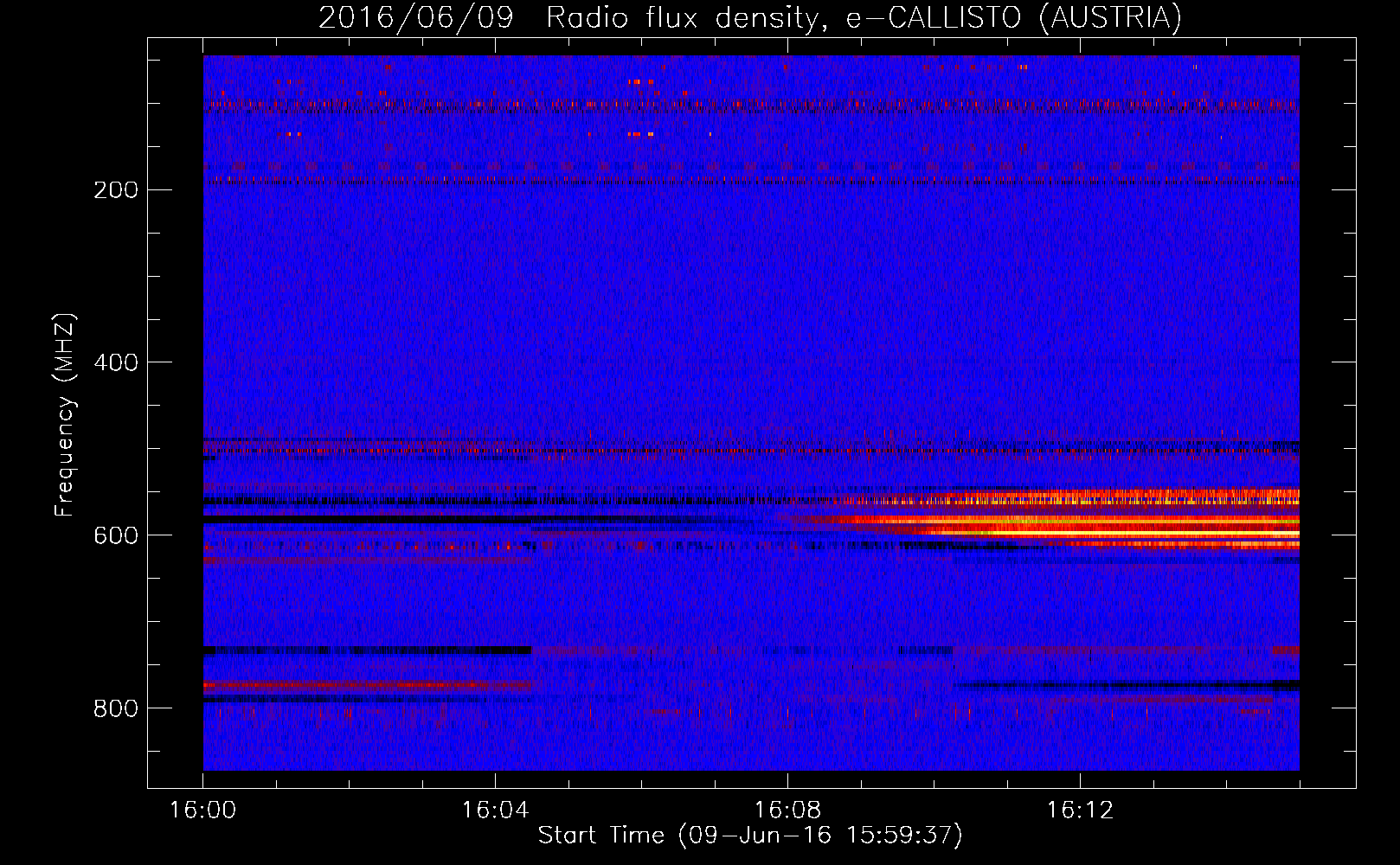Click the '400' frequency tick label
This screenshot has height=865, width=1400.
[x=116, y=363]
